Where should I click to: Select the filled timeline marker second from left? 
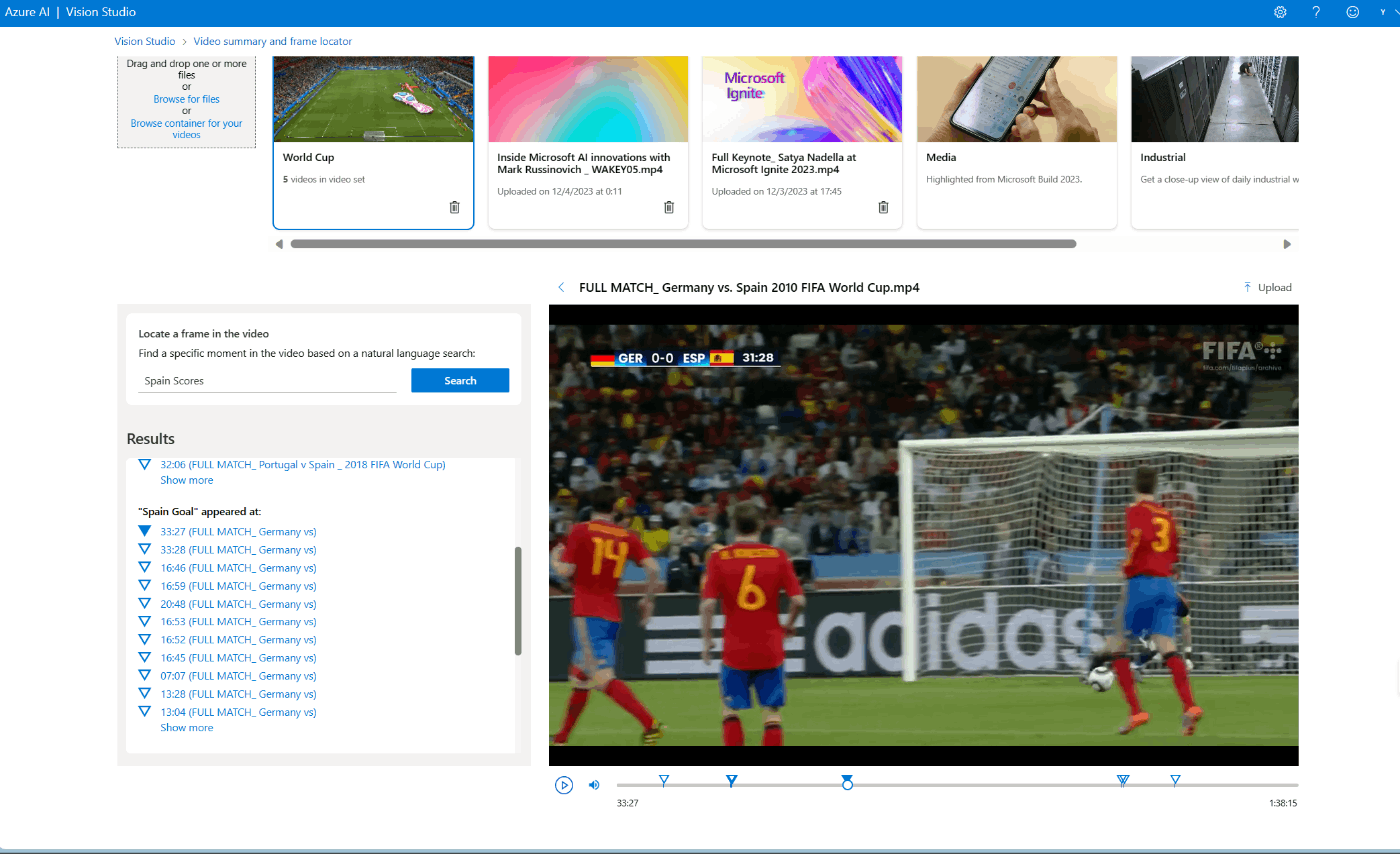pos(731,780)
